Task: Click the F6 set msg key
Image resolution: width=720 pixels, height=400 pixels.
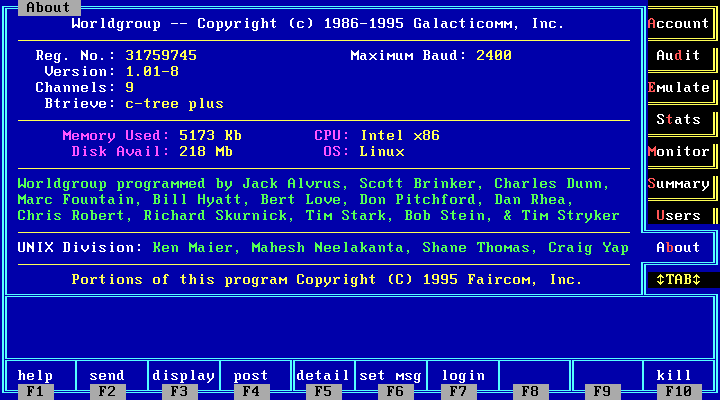Action: [391, 383]
